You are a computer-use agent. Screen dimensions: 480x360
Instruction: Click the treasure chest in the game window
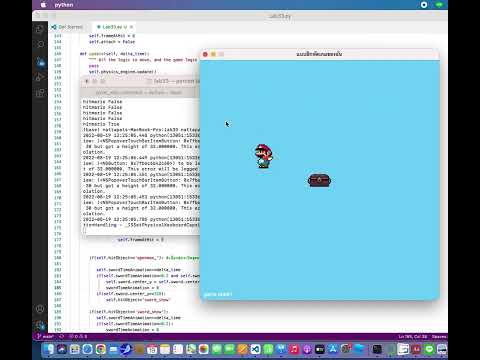coord(319,180)
